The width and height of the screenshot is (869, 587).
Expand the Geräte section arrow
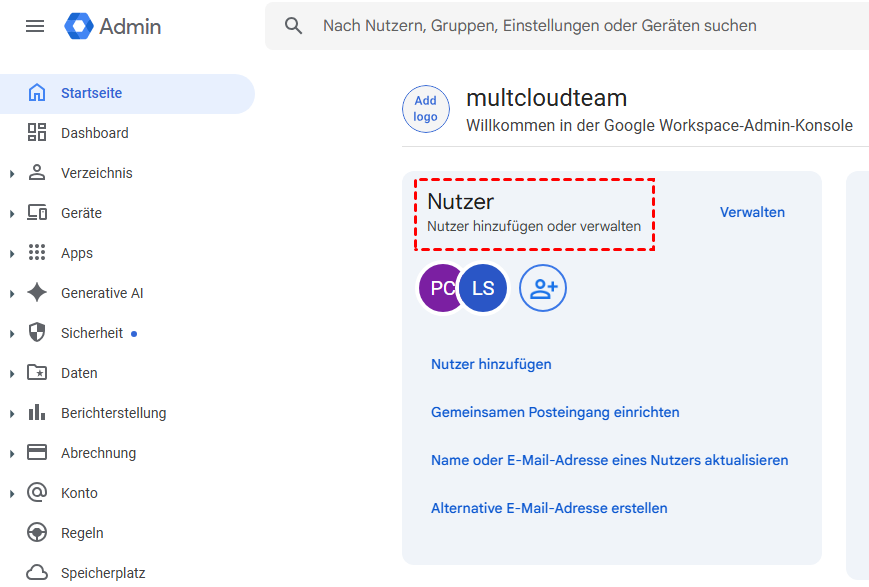point(12,214)
